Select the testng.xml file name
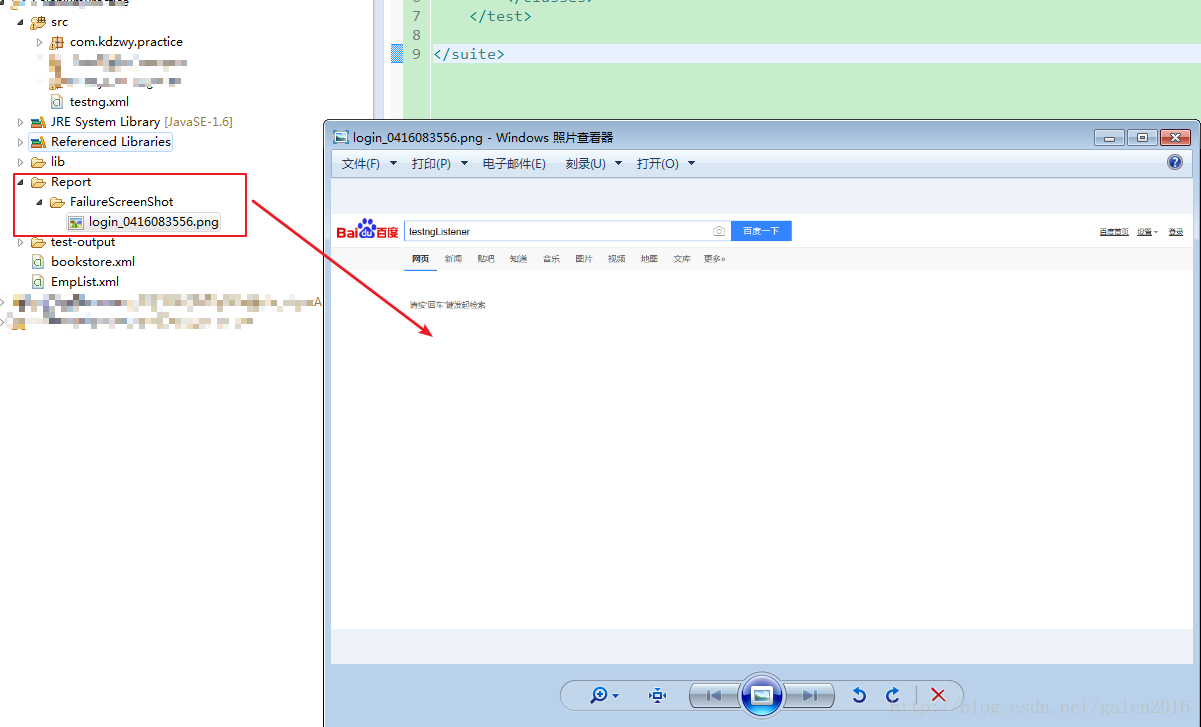 tap(99, 102)
